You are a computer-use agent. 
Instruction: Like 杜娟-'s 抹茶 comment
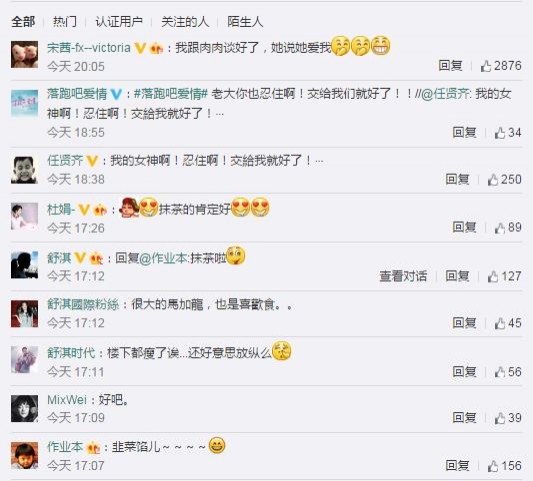[499, 228]
